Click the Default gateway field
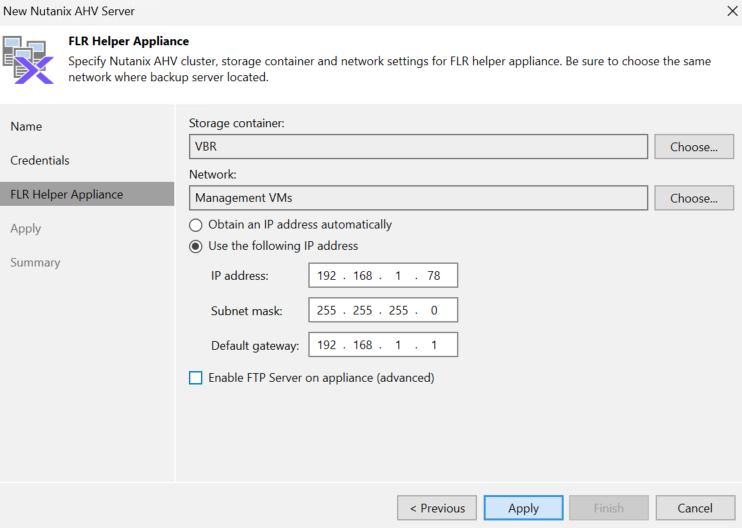 point(383,345)
